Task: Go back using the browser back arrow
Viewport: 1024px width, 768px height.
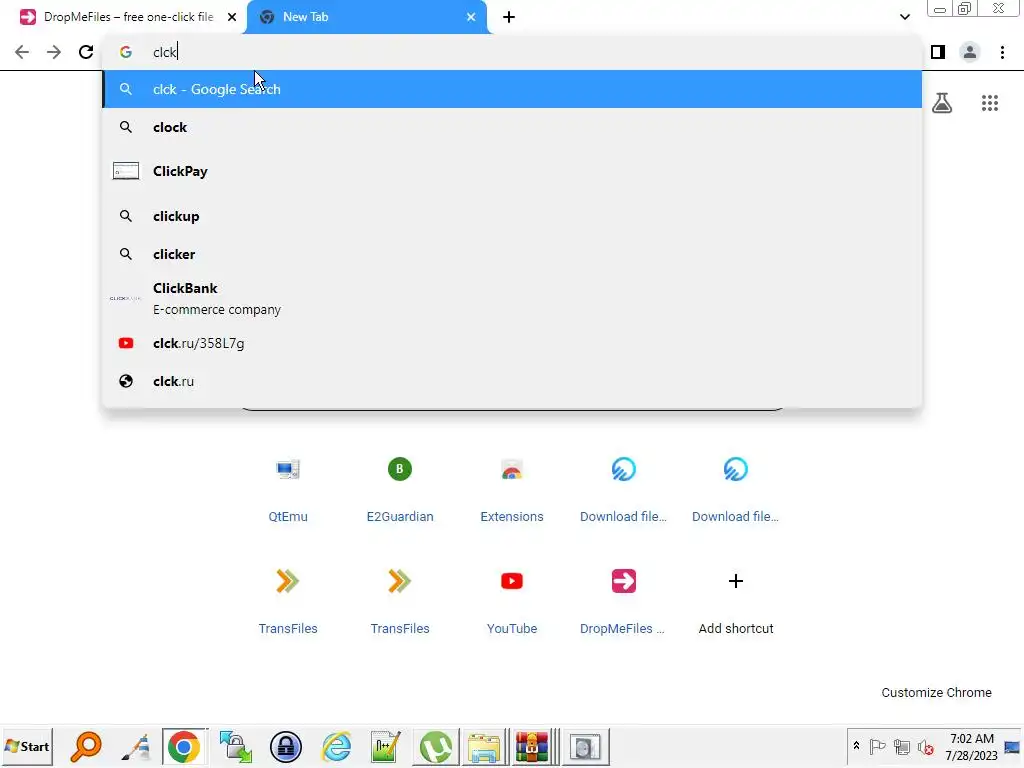Action: 22,52
